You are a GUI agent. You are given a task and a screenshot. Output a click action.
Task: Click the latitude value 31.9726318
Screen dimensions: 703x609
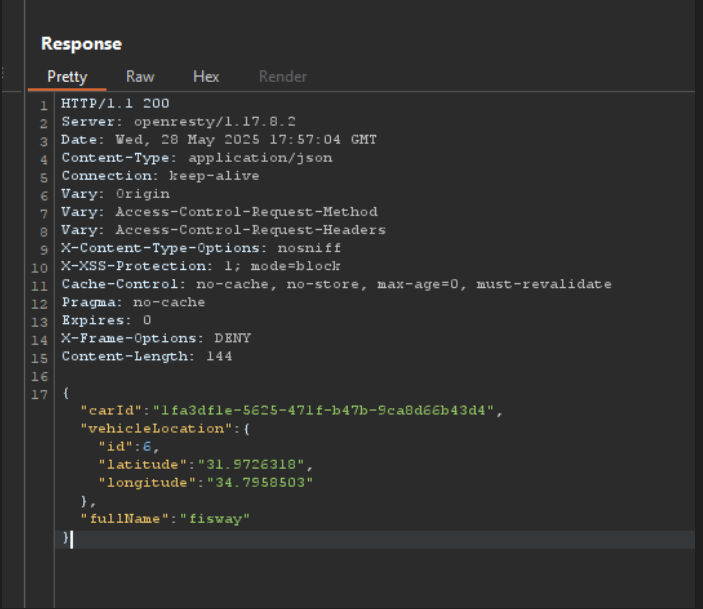pyautogui.click(x=251, y=465)
